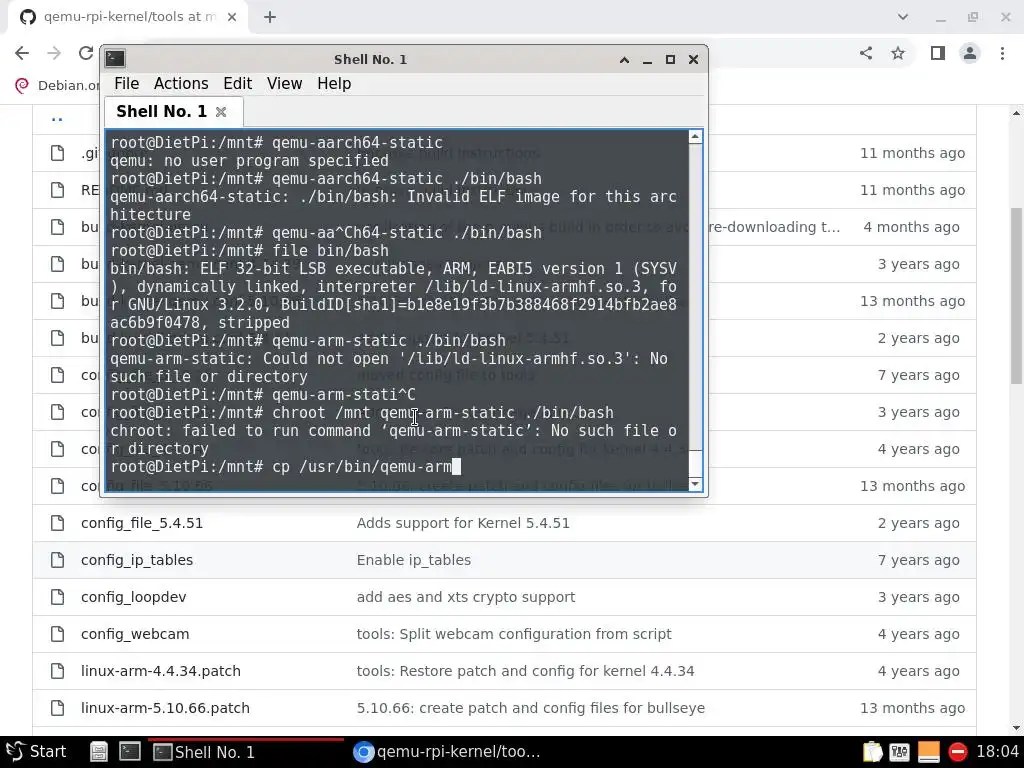Launch the terminal icon on taskbar

click(x=130, y=752)
